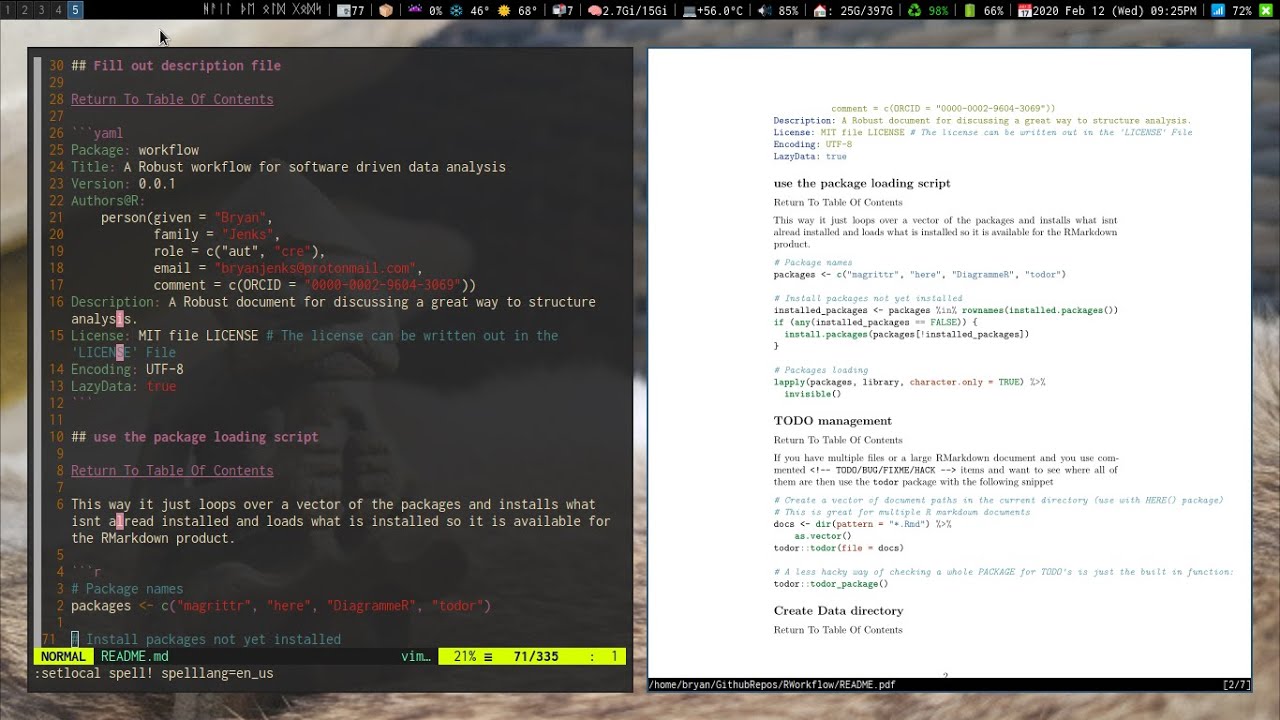Switch to workspace 2 in top bar
Image resolution: width=1280 pixels, height=720 pixels.
[25, 10]
